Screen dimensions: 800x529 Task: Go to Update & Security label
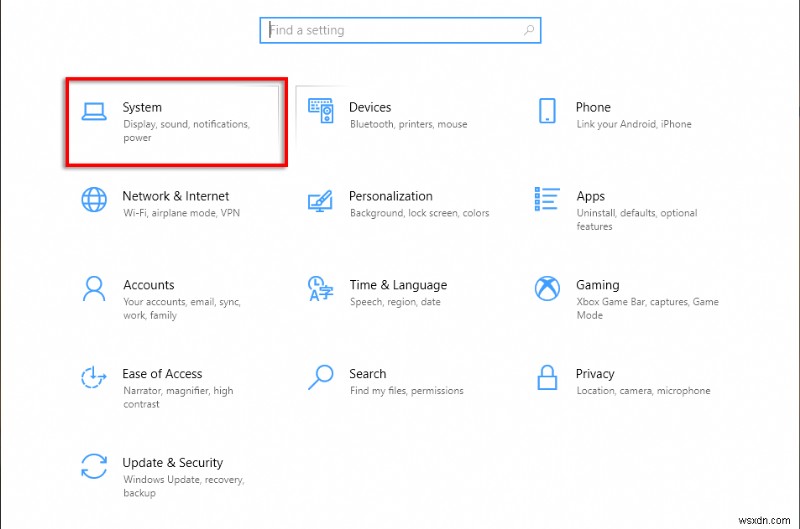(172, 463)
